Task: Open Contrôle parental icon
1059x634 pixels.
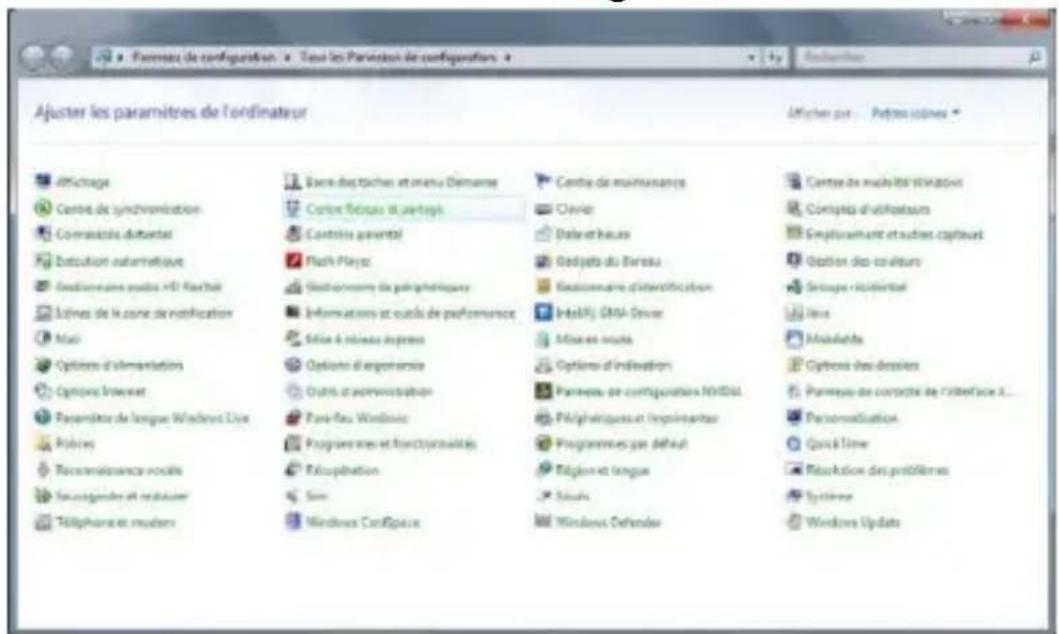Action: [293, 234]
